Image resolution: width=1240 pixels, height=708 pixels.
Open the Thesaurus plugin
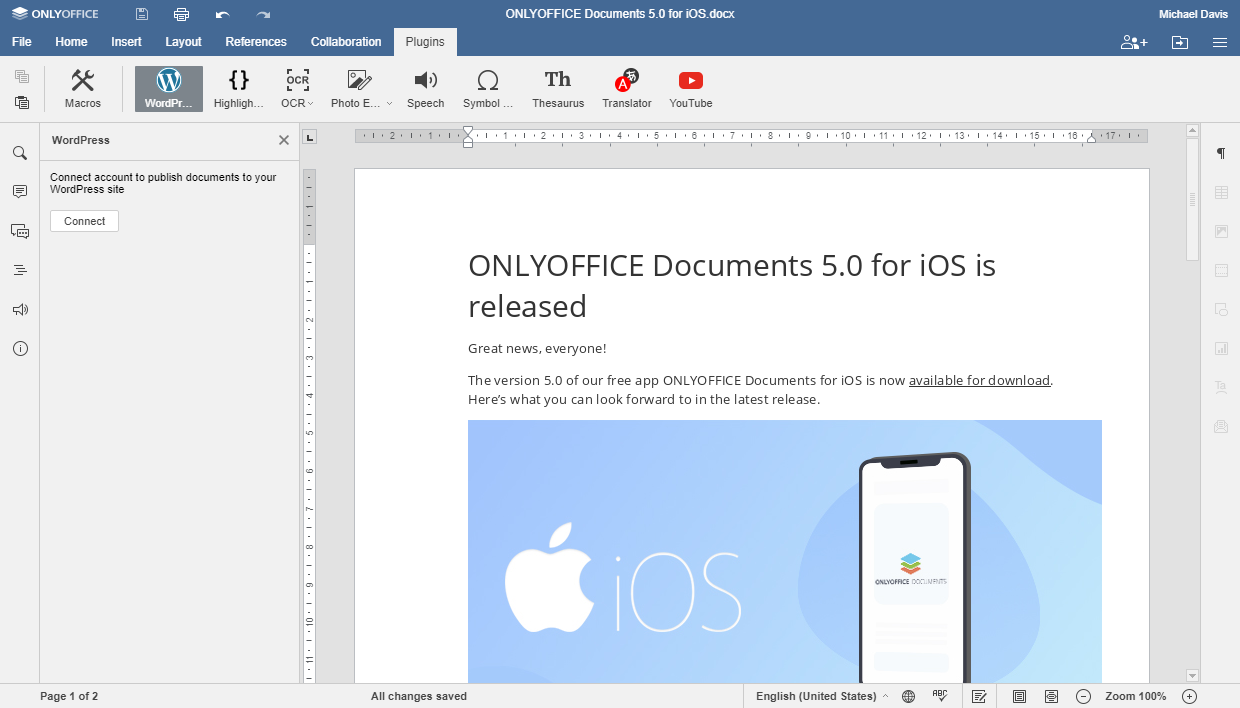tap(558, 89)
